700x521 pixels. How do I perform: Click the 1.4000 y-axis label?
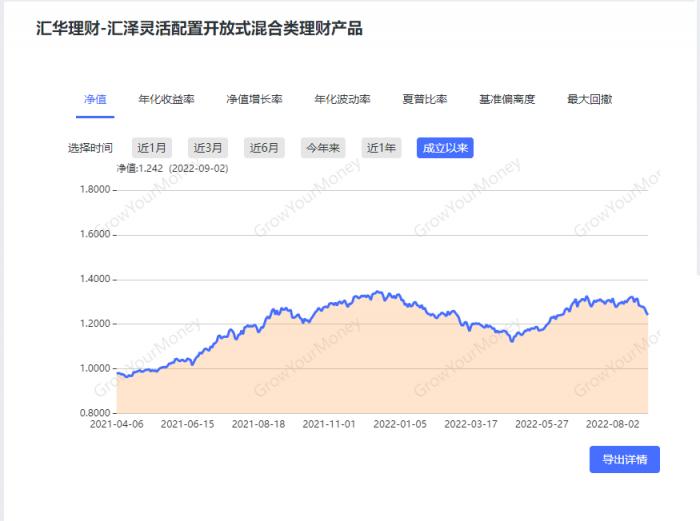[95, 279]
